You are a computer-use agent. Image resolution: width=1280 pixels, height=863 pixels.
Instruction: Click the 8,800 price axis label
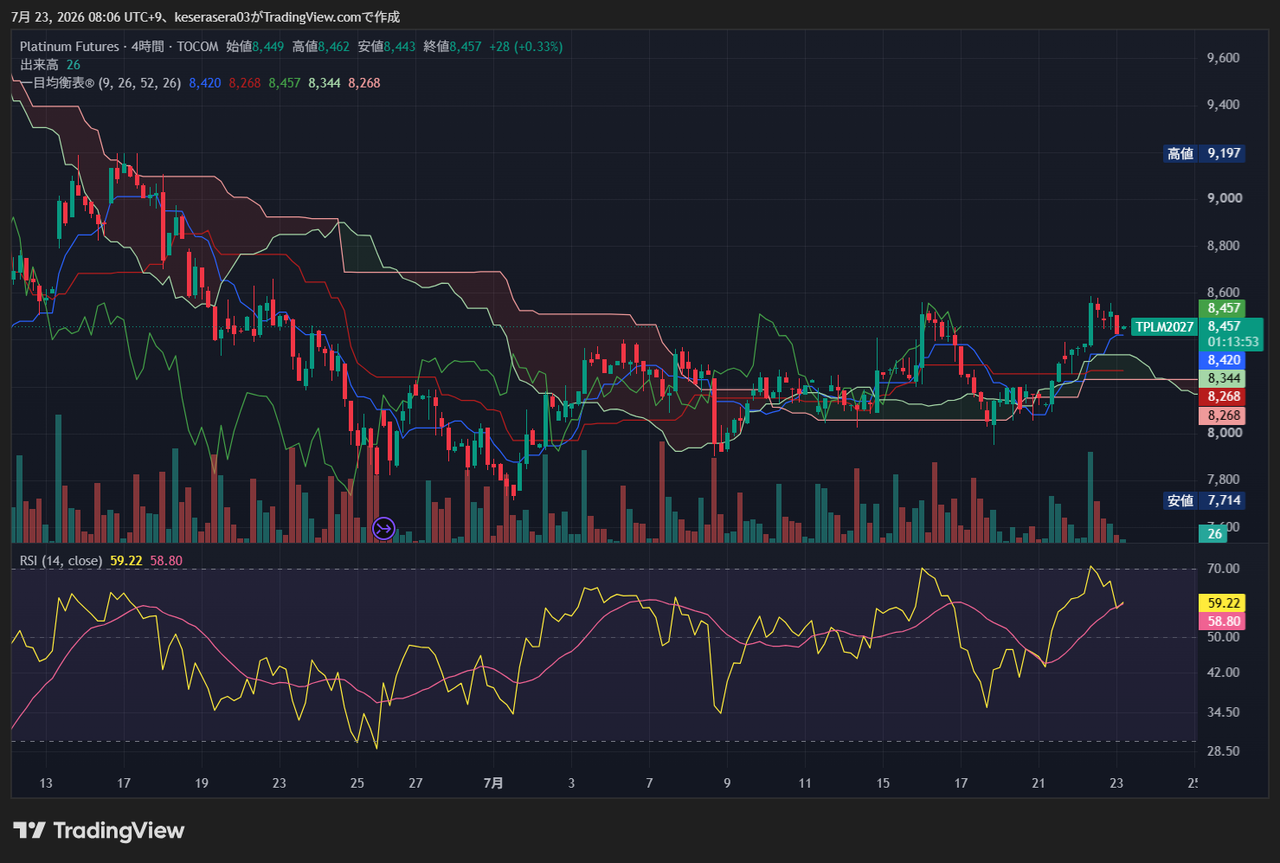[x=1224, y=246]
